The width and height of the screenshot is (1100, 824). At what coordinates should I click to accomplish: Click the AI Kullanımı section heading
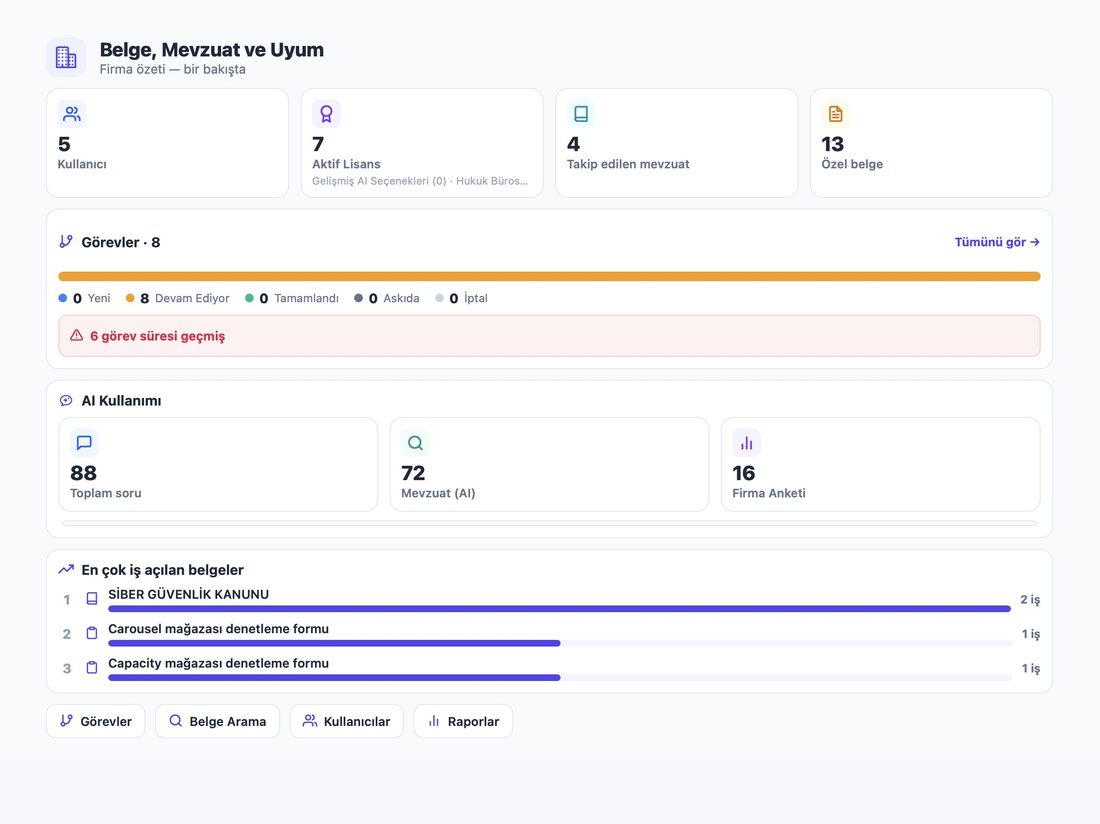[x=121, y=400]
